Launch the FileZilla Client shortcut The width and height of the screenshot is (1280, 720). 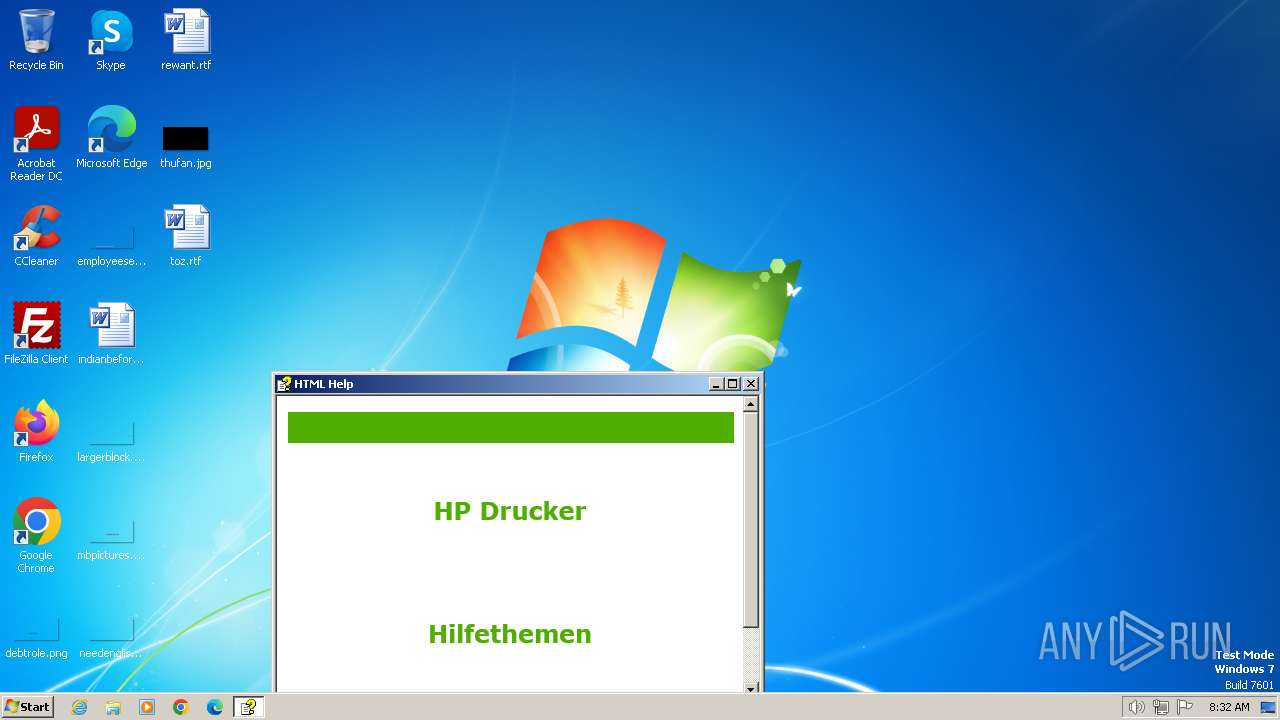pos(36,334)
